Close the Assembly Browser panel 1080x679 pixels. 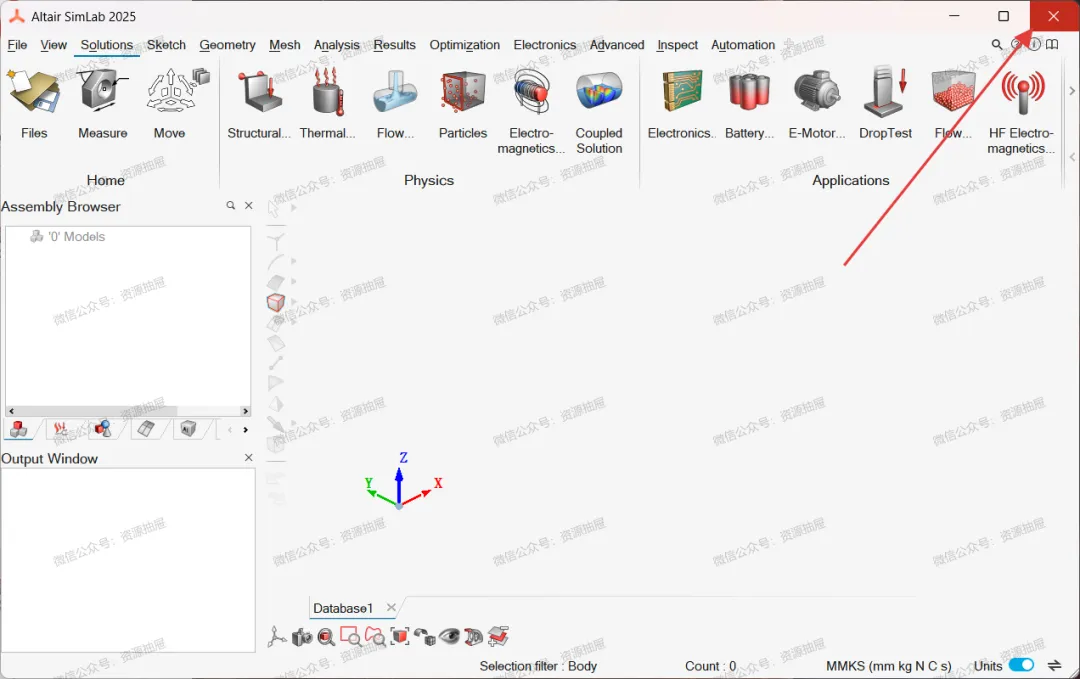point(249,205)
